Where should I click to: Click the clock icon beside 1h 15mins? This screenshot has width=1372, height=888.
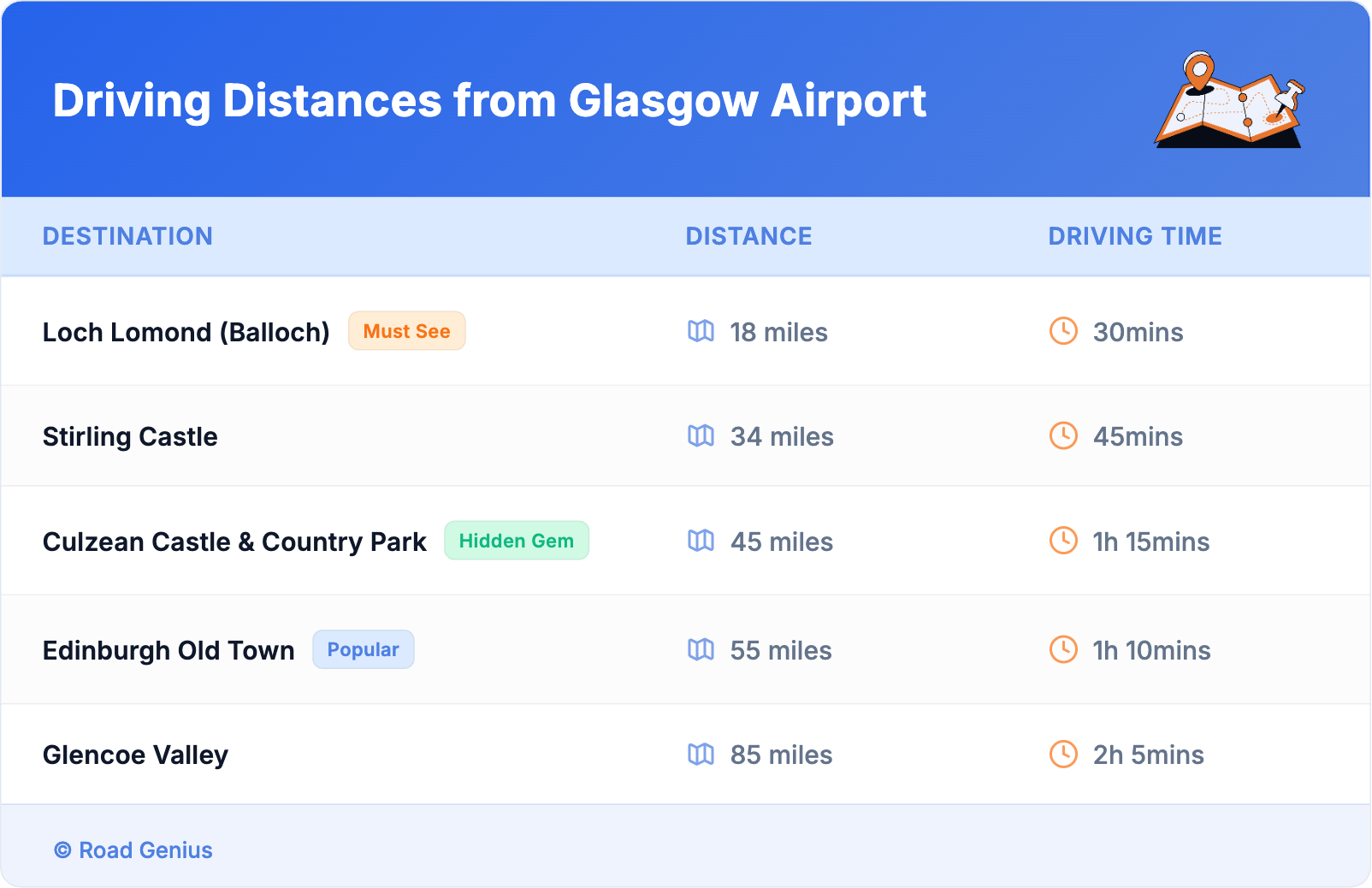pos(1063,541)
